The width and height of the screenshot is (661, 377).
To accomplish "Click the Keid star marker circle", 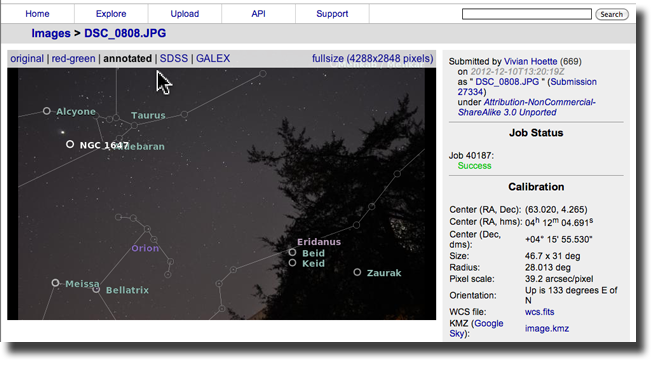I will point(292,263).
